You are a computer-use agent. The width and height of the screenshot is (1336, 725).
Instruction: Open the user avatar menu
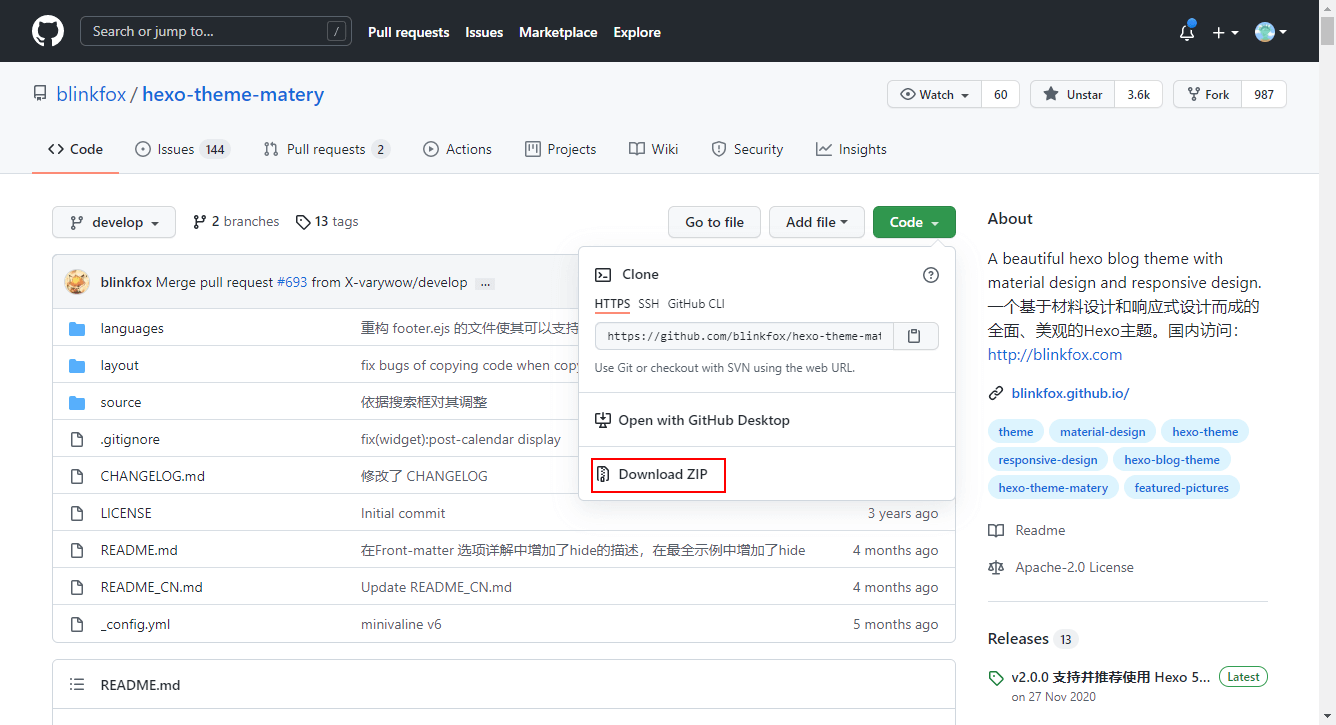[x=1270, y=32]
